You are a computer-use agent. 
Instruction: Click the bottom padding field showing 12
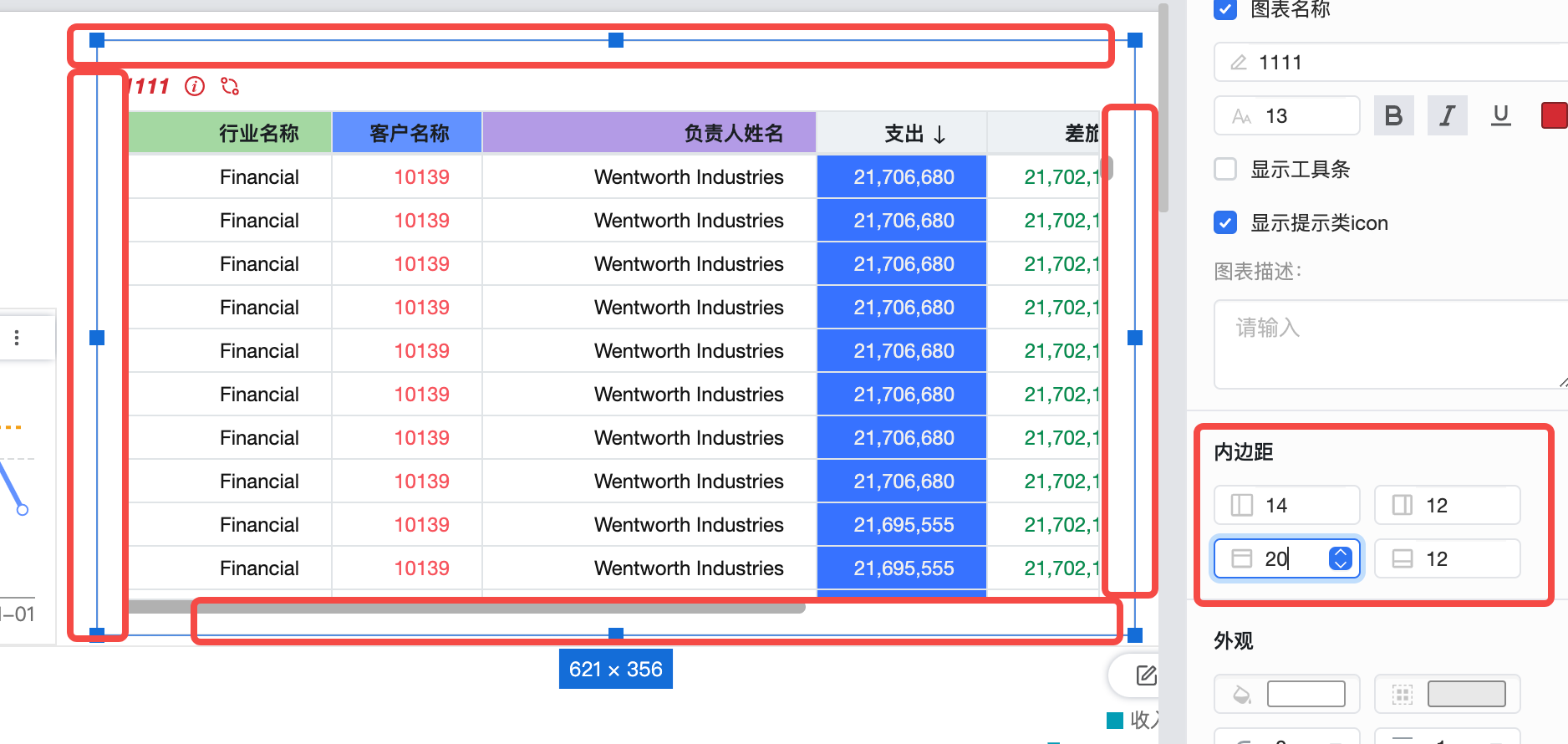tap(1448, 558)
